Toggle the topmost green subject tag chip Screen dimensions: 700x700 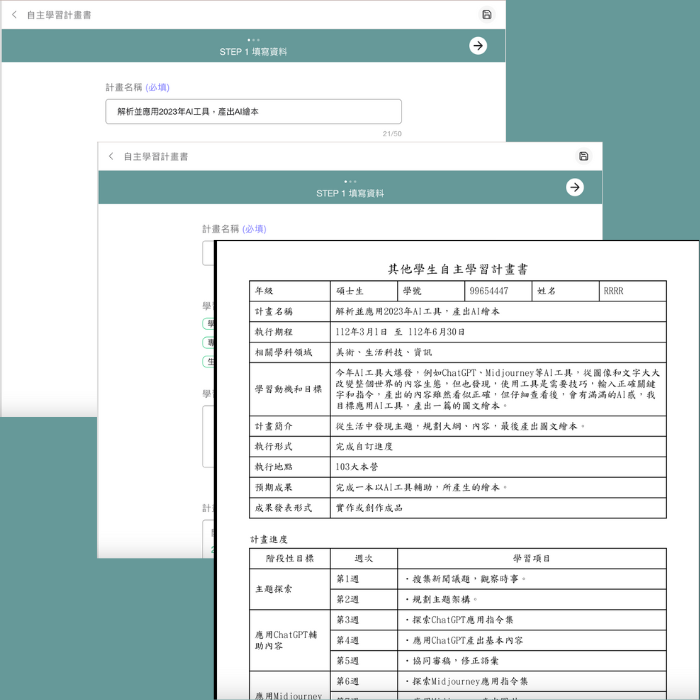click(x=208, y=323)
